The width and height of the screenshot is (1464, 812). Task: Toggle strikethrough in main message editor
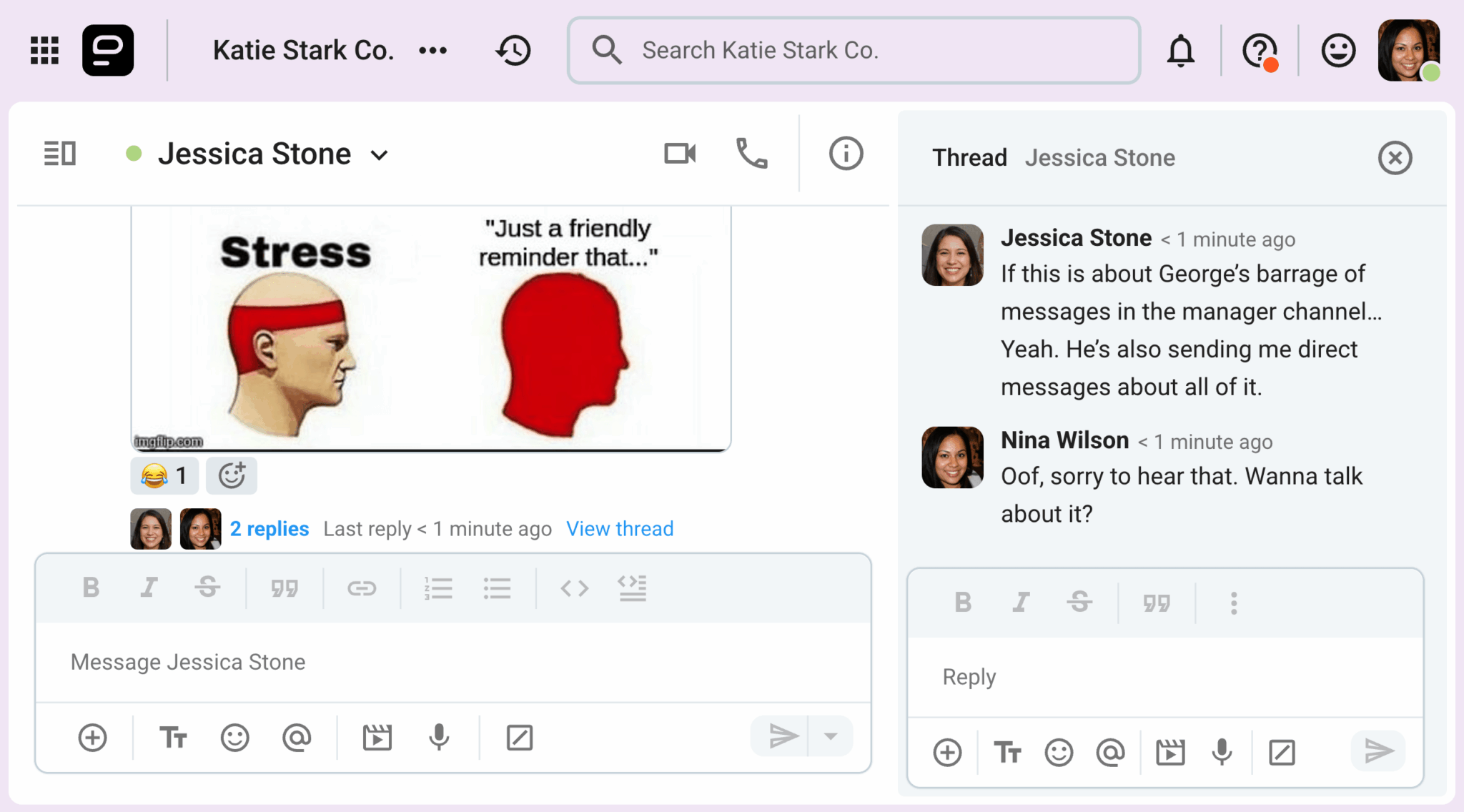coord(207,588)
